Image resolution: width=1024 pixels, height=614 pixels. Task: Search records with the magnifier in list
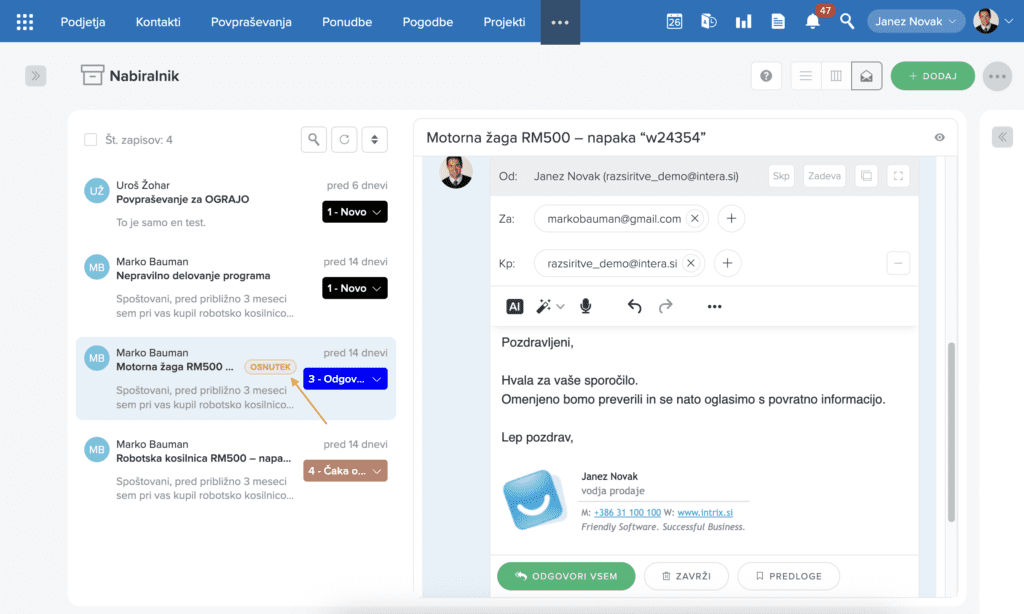point(314,140)
